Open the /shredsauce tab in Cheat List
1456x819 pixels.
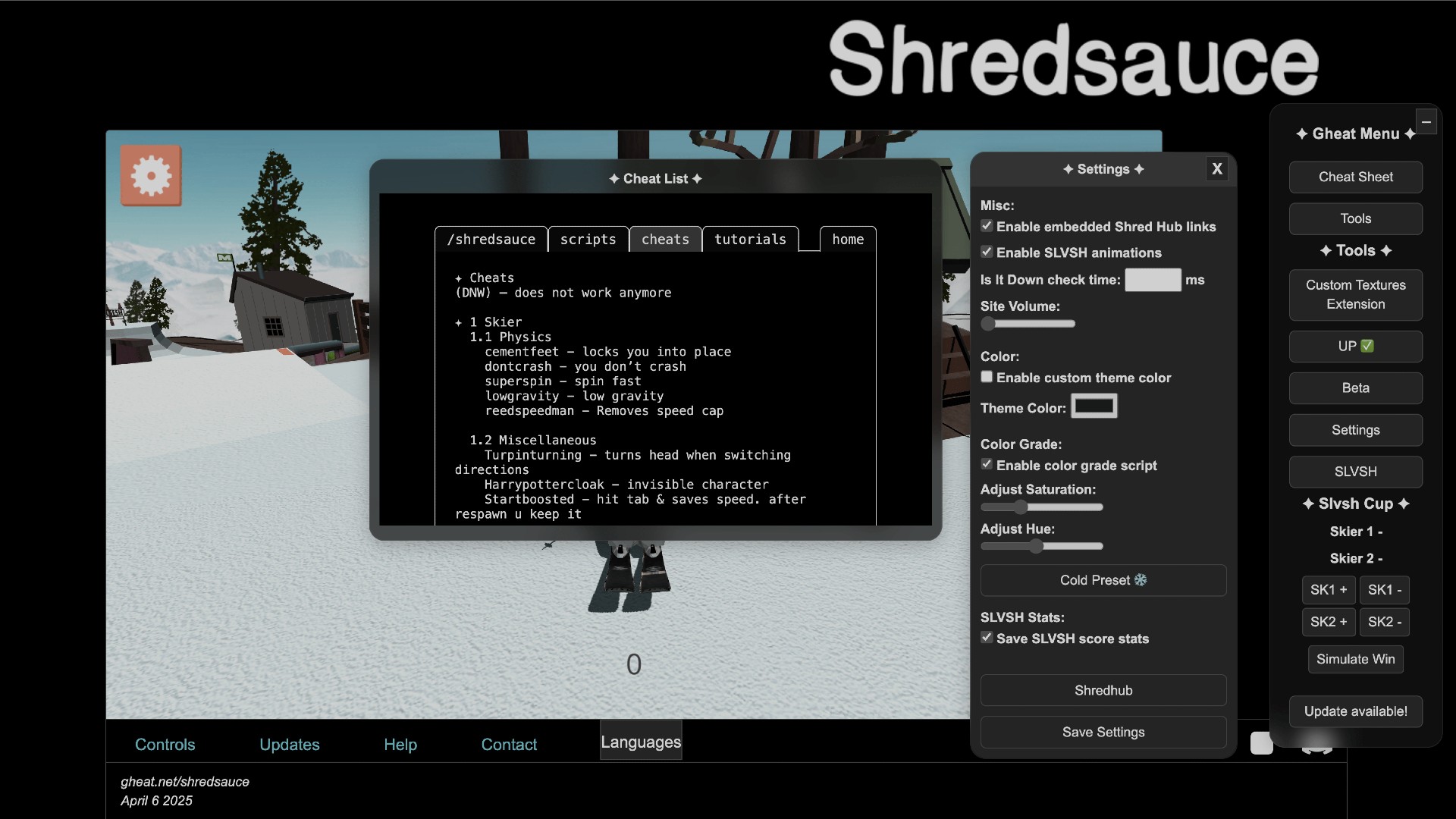(x=491, y=239)
